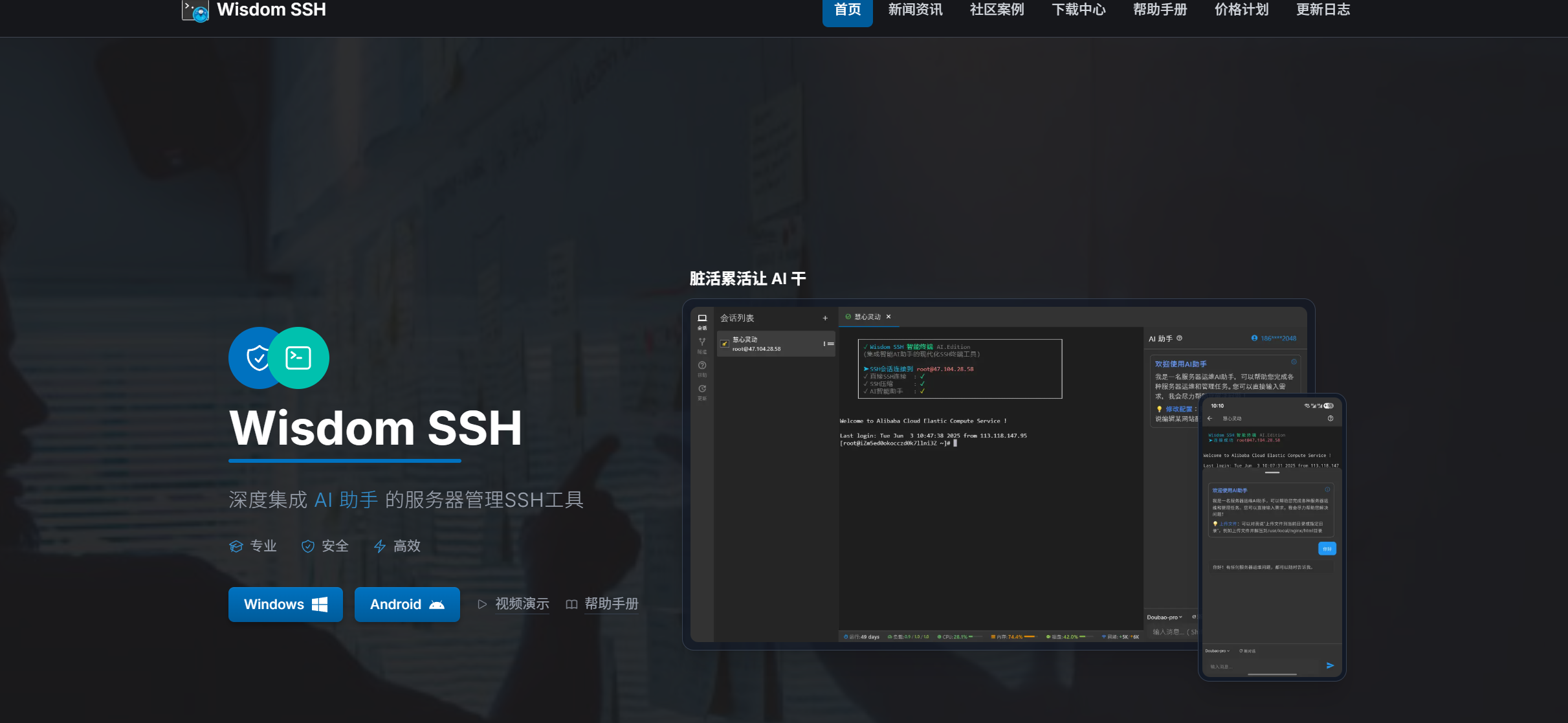The height and width of the screenshot is (723, 1568).
Task: Click the network traffic icon in status bar
Action: point(1105,637)
